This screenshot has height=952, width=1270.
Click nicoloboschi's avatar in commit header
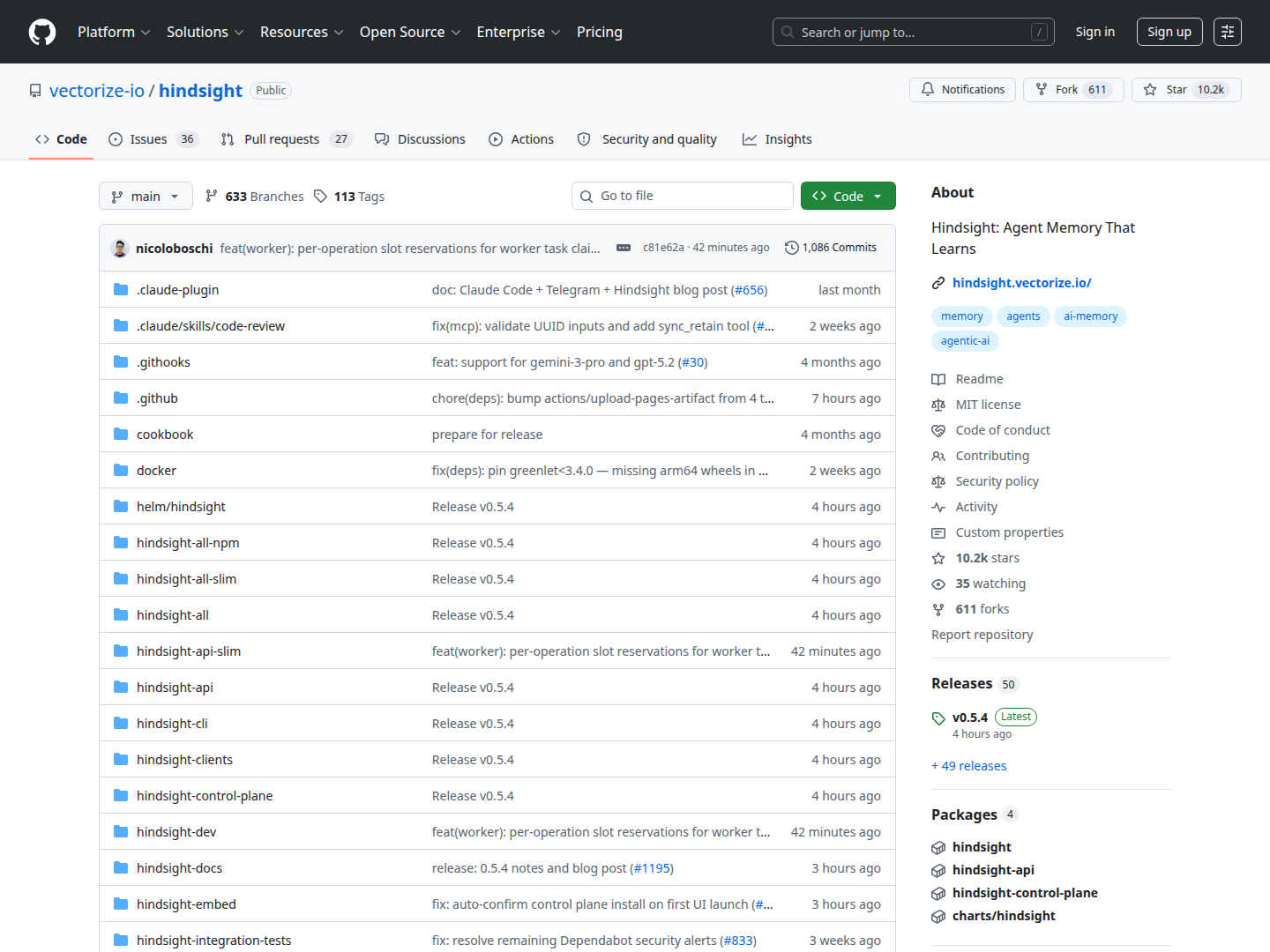(x=120, y=249)
